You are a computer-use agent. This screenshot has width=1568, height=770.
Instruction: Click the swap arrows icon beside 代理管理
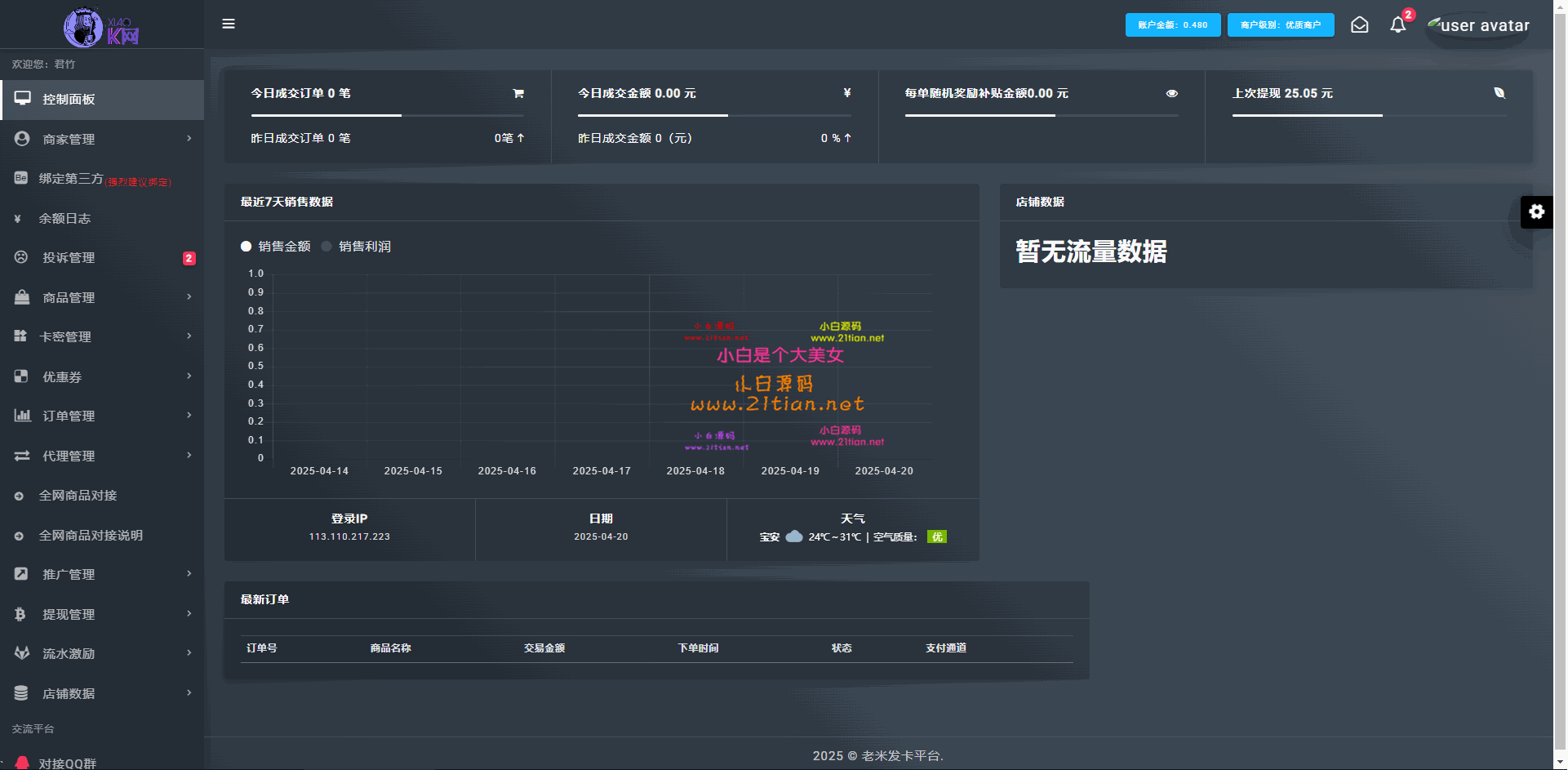22,456
